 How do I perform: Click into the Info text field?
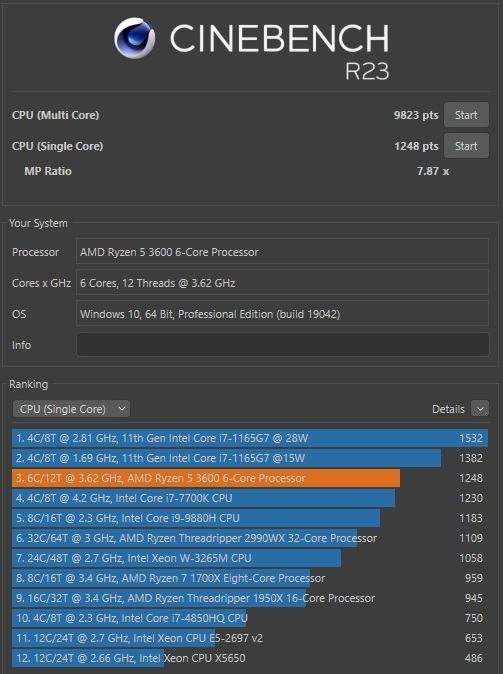click(283, 345)
